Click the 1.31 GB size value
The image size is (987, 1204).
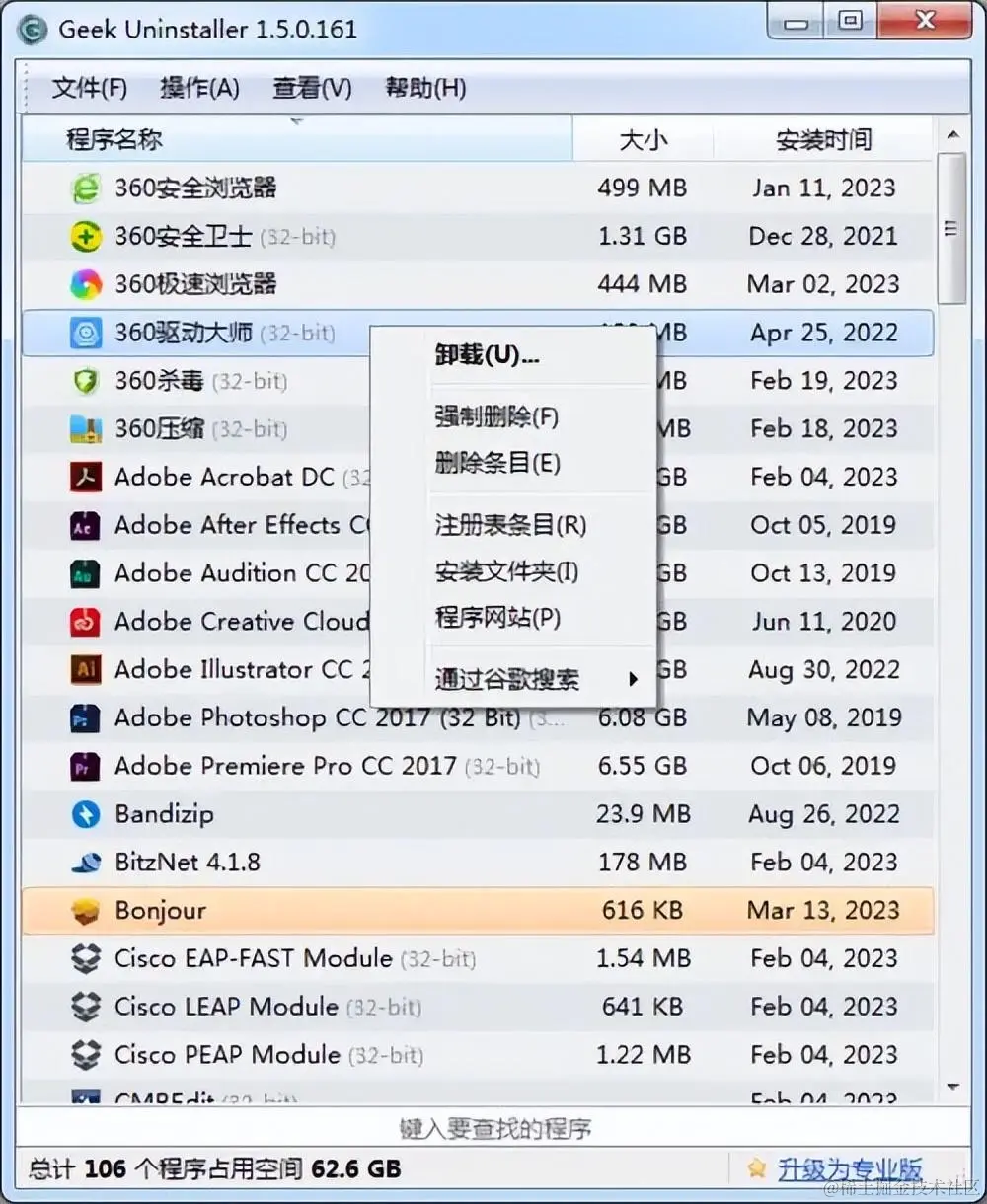click(642, 236)
